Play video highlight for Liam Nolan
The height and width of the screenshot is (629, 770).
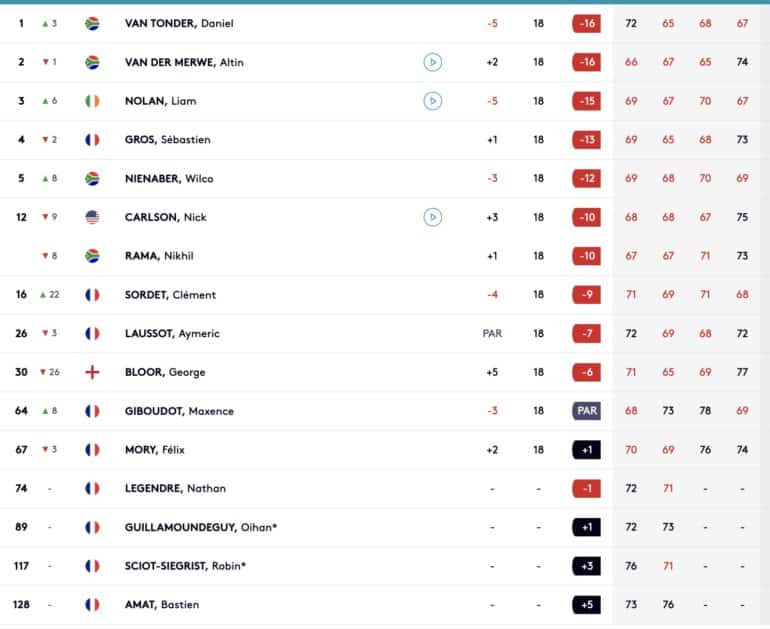[x=433, y=101]
